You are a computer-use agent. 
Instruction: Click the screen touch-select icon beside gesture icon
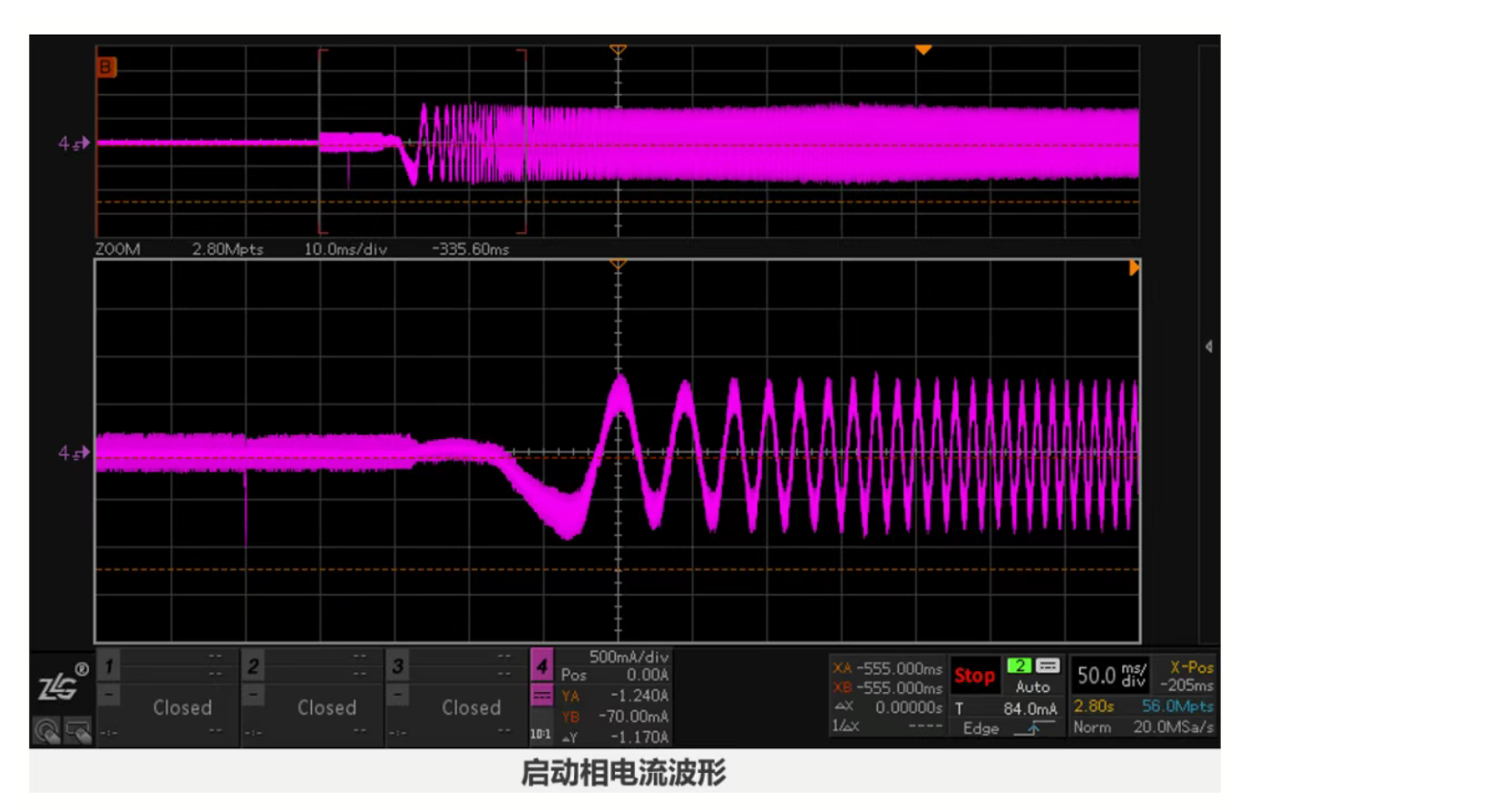[78, 730]
